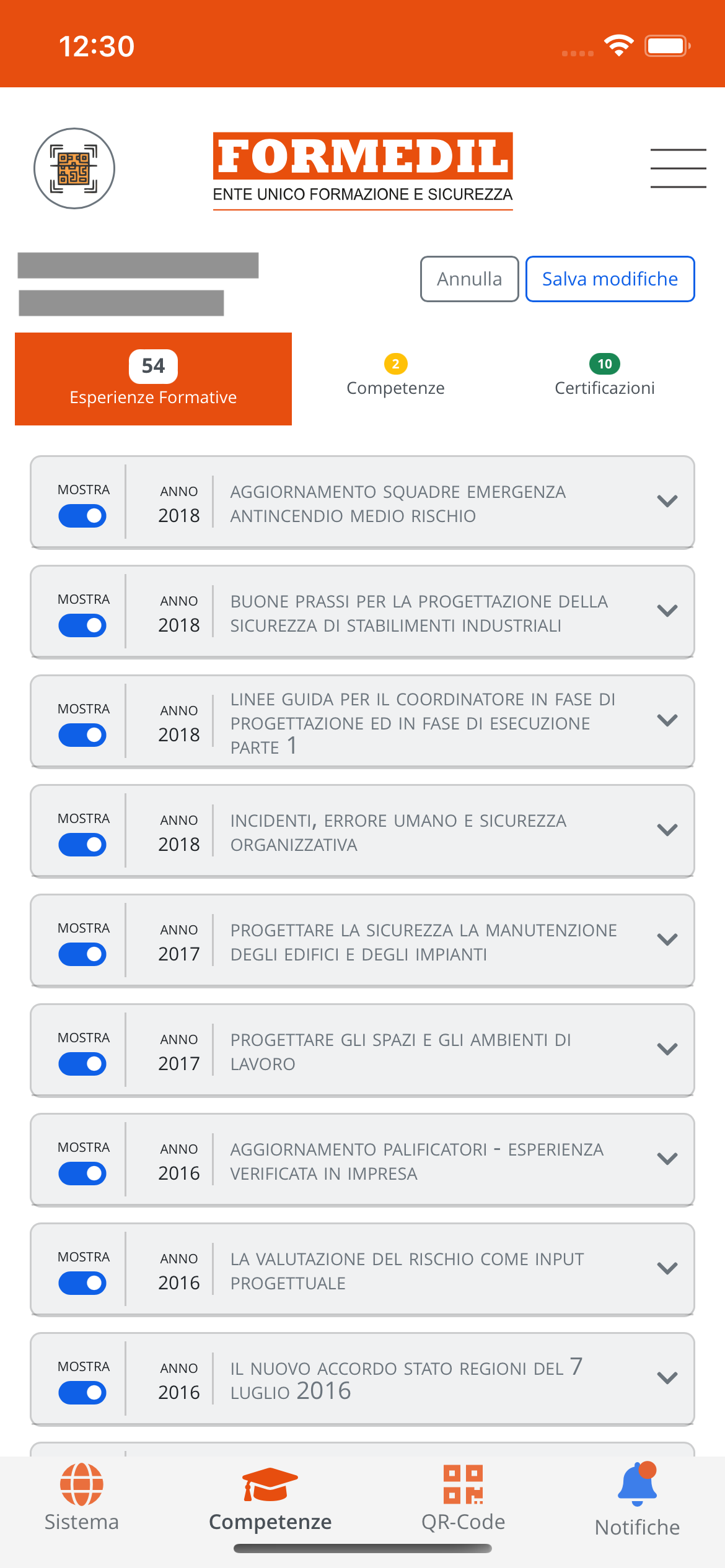Expand Aggiornamento Palificatori entry
725x1568 pixels.
(667, 1159)
